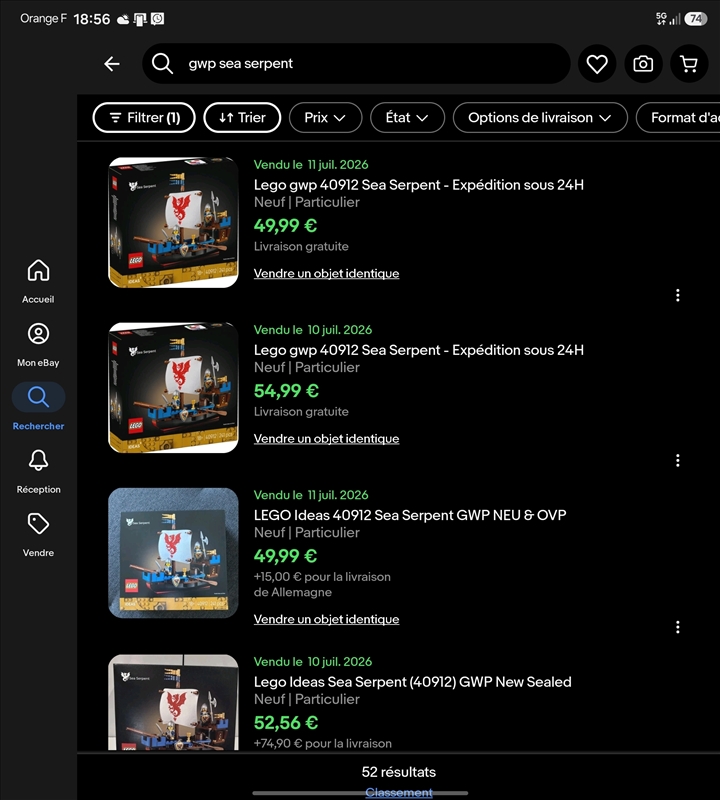Click 'Vendre un objet identique' under the 11 juil. free-shipping 49,99 € listing
The width and height of the screenshot is (720, 800).
[x=327, y=273]
